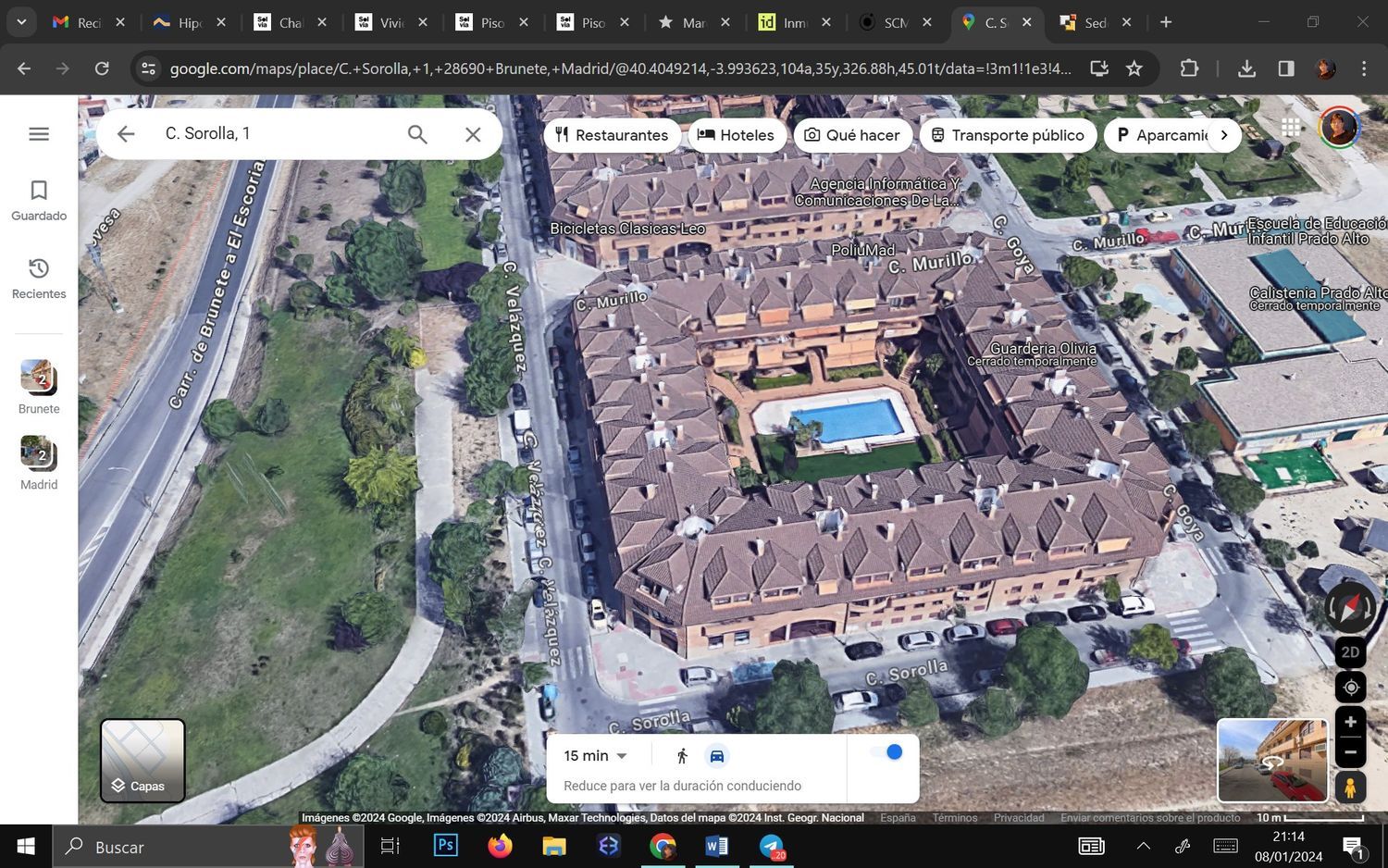1388x868 pixels.
Task: Open the browser tab search dropdown
Action: [20, 22]
